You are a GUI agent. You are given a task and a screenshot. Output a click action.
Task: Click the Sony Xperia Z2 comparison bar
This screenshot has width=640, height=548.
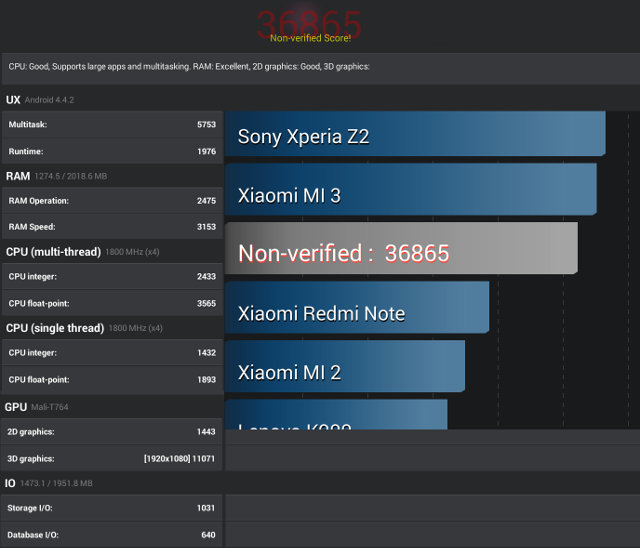[x=415, y=133]
